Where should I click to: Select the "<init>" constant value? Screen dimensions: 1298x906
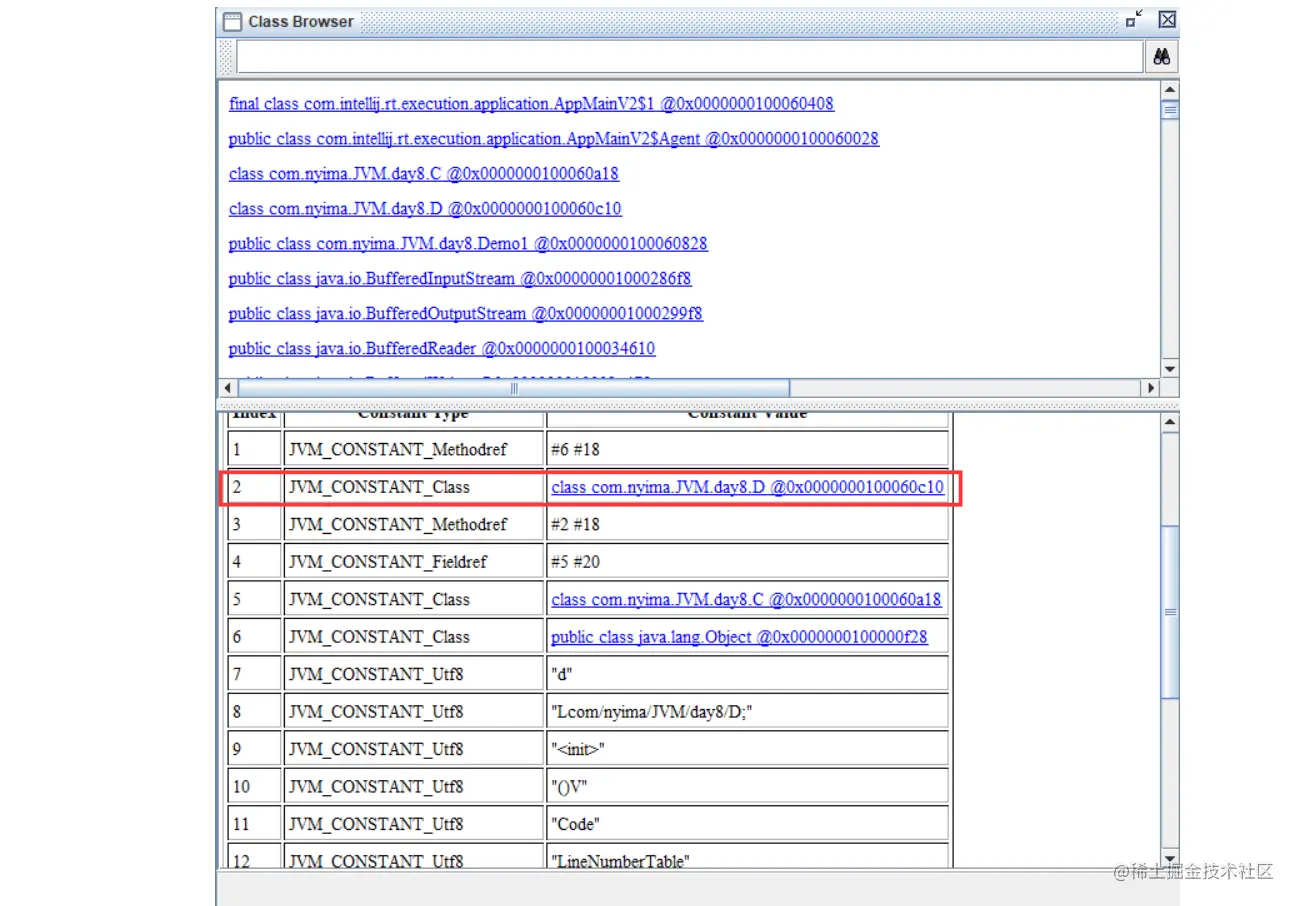747,749
